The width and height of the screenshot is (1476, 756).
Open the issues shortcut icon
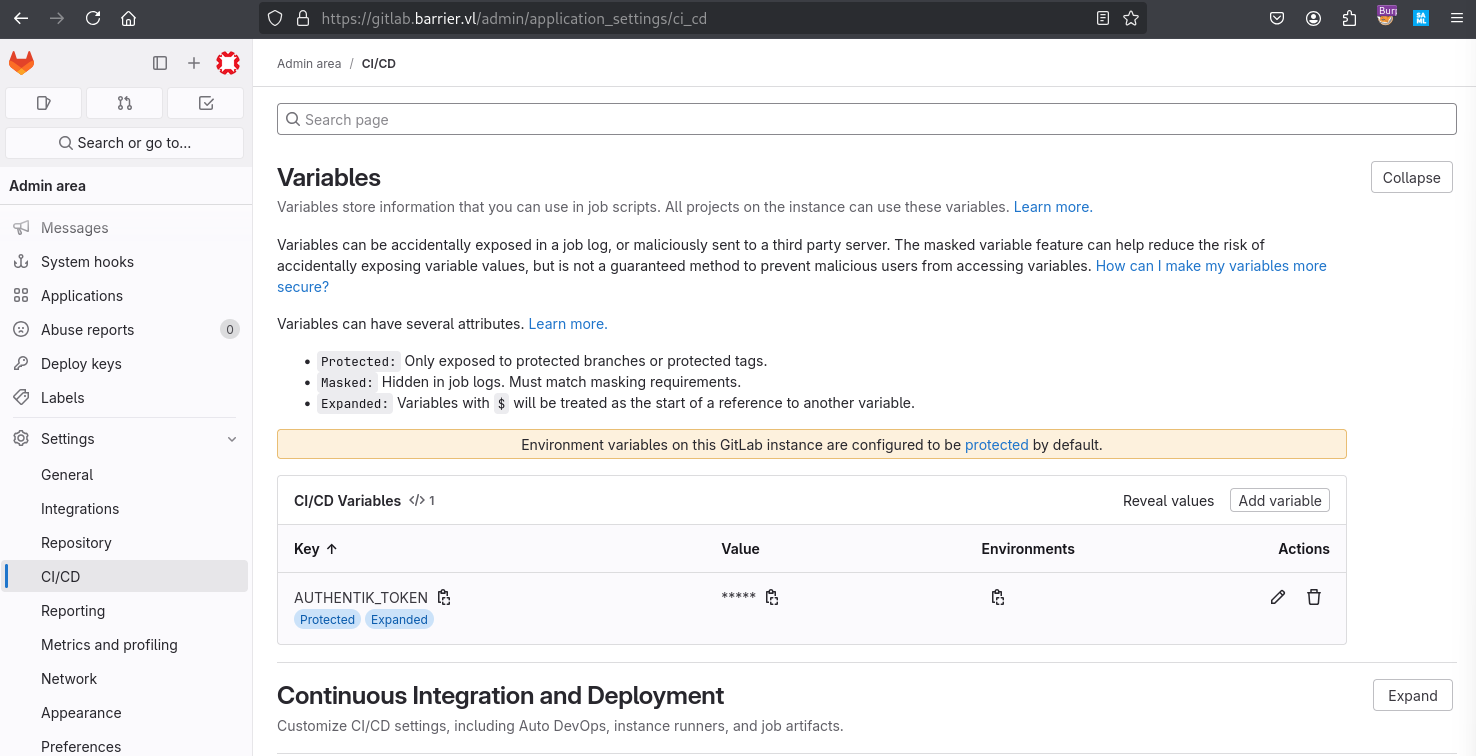pyautogui.click(x=43, y=103)
